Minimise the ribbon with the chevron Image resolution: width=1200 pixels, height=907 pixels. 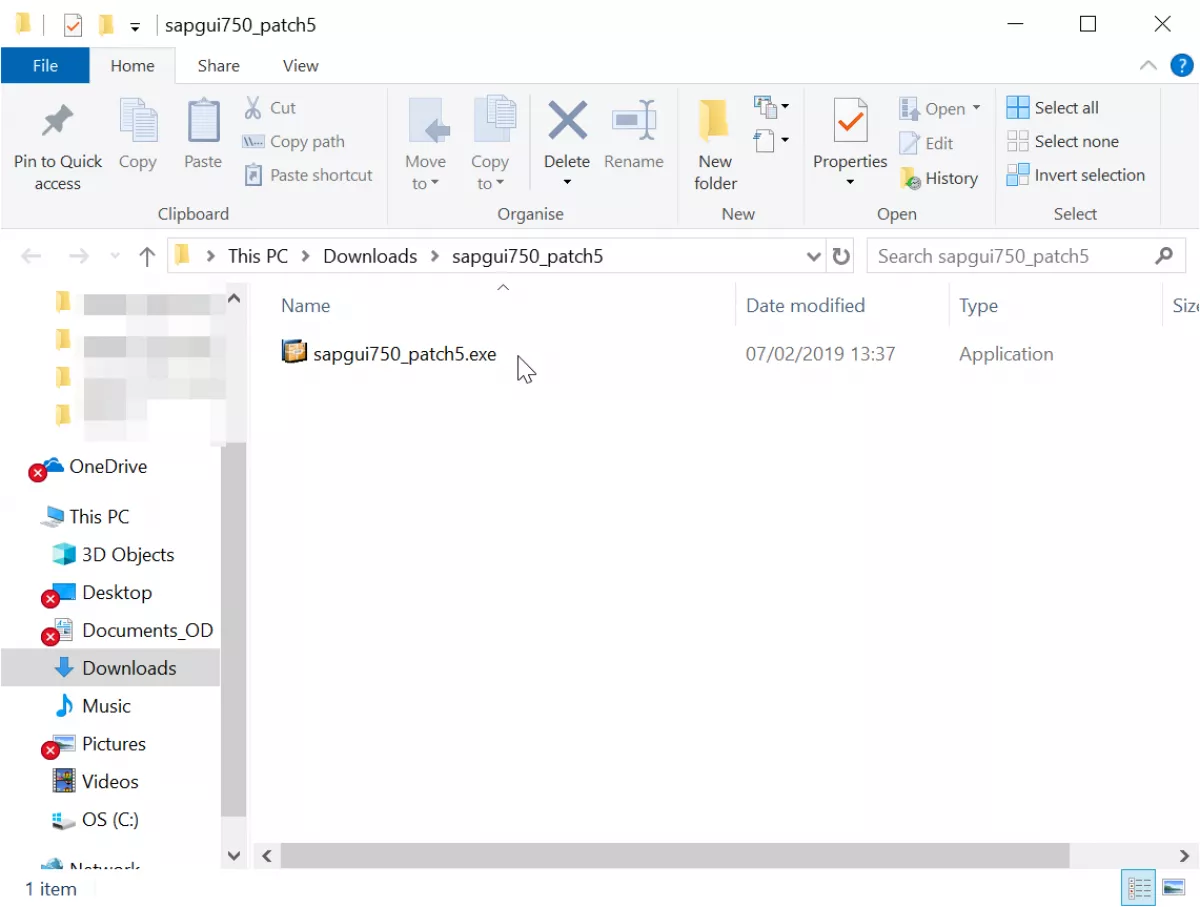[1148, 66]
